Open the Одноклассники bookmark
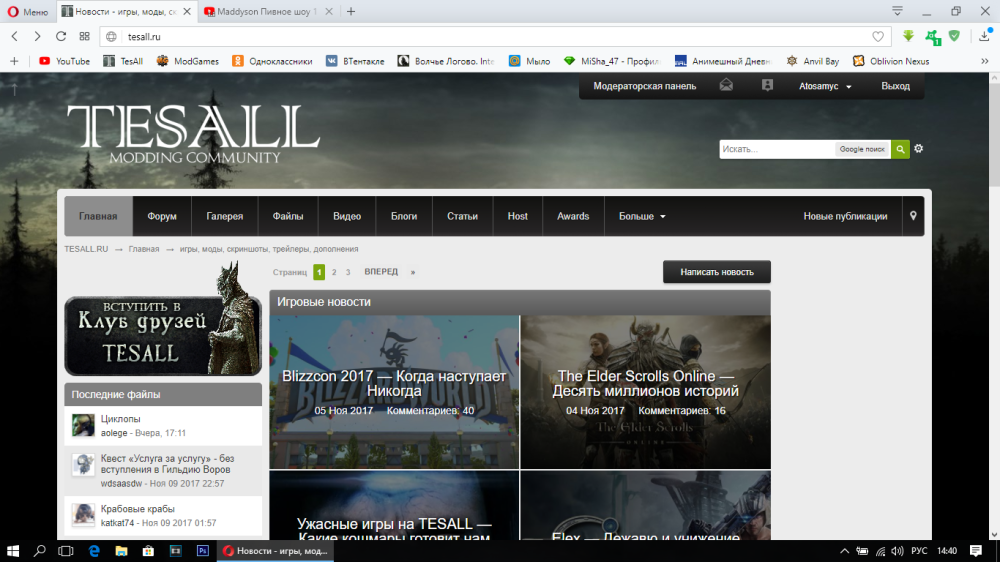 272,61
